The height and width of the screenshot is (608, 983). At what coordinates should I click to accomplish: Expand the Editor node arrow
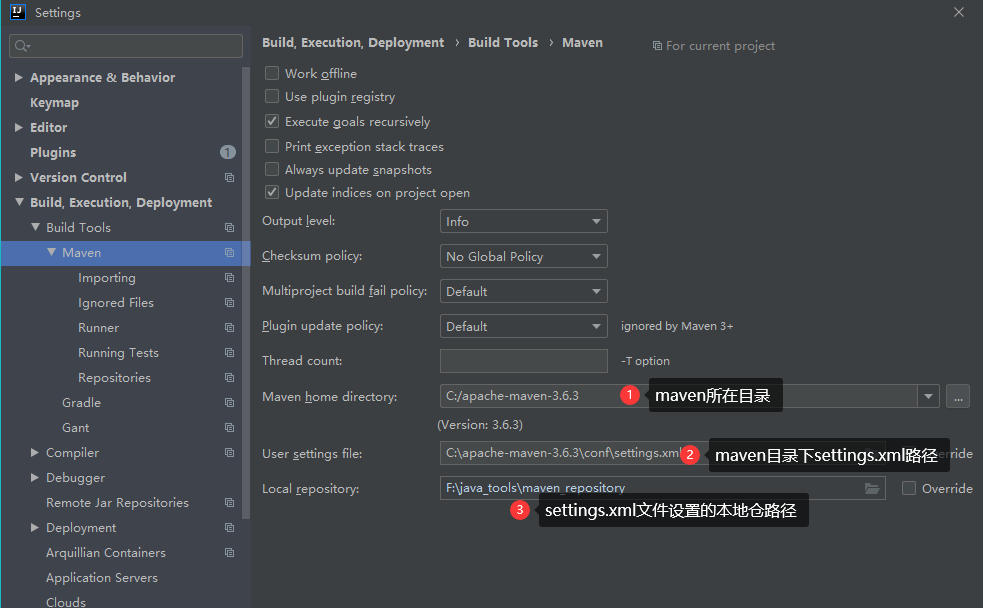pyautogui.click(x=19, y=127)
